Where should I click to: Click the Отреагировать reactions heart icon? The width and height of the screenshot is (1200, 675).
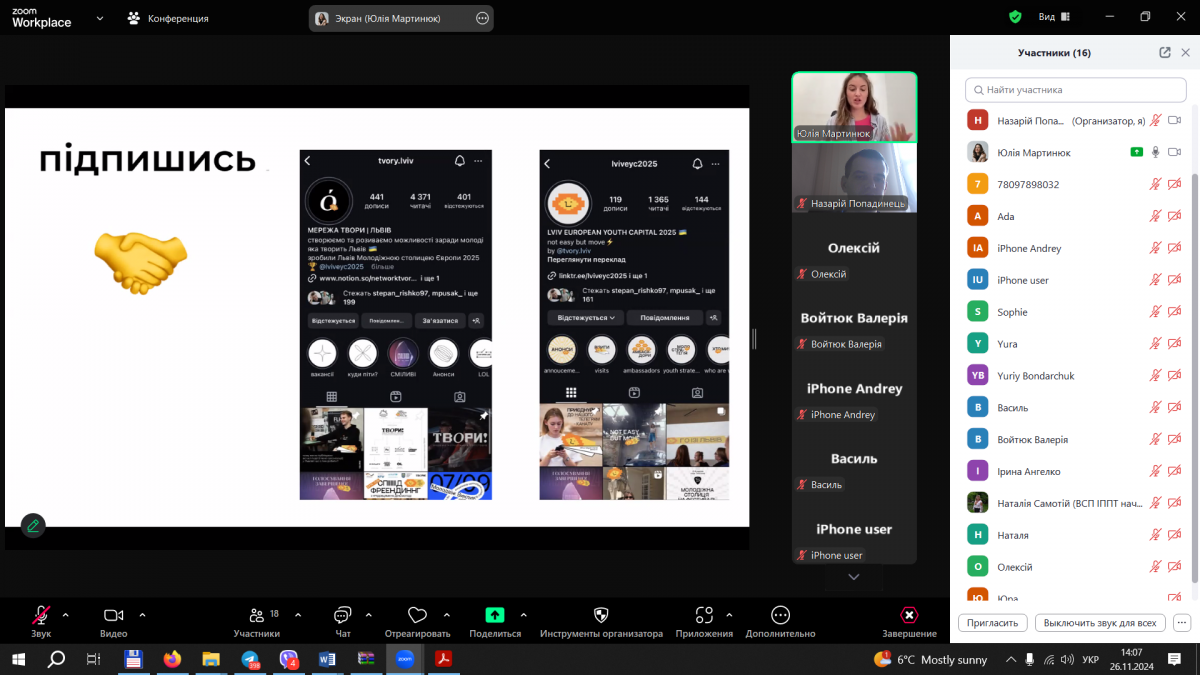(x=417, y=615)
